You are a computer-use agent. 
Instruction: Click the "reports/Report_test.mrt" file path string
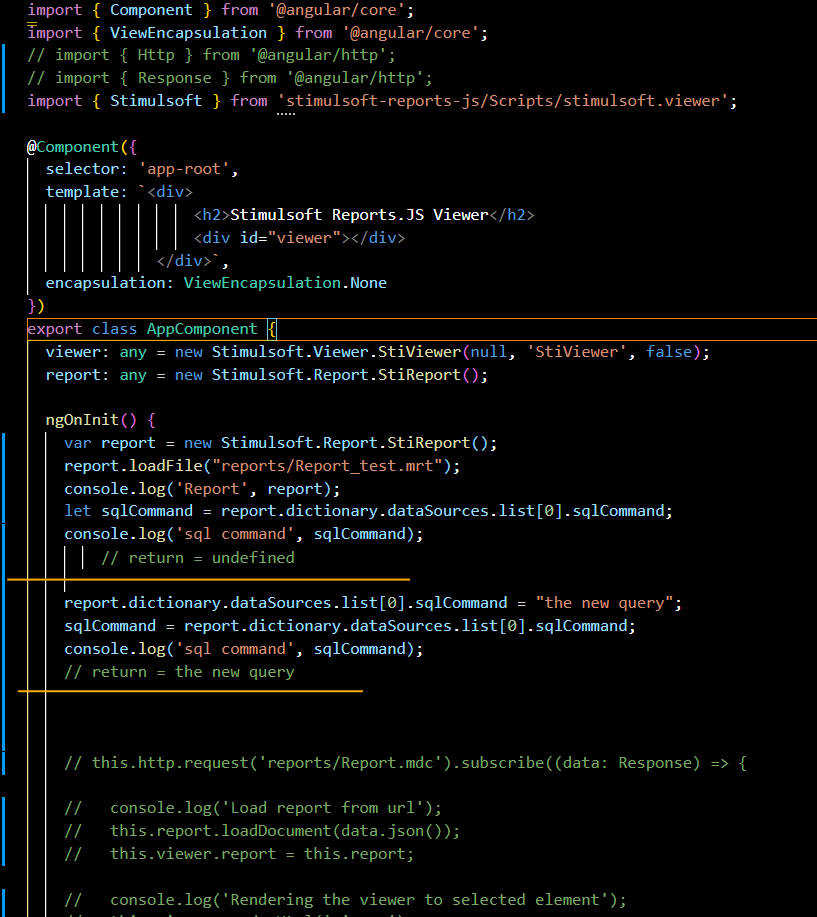pyautogui.click(x=327, y=466)
